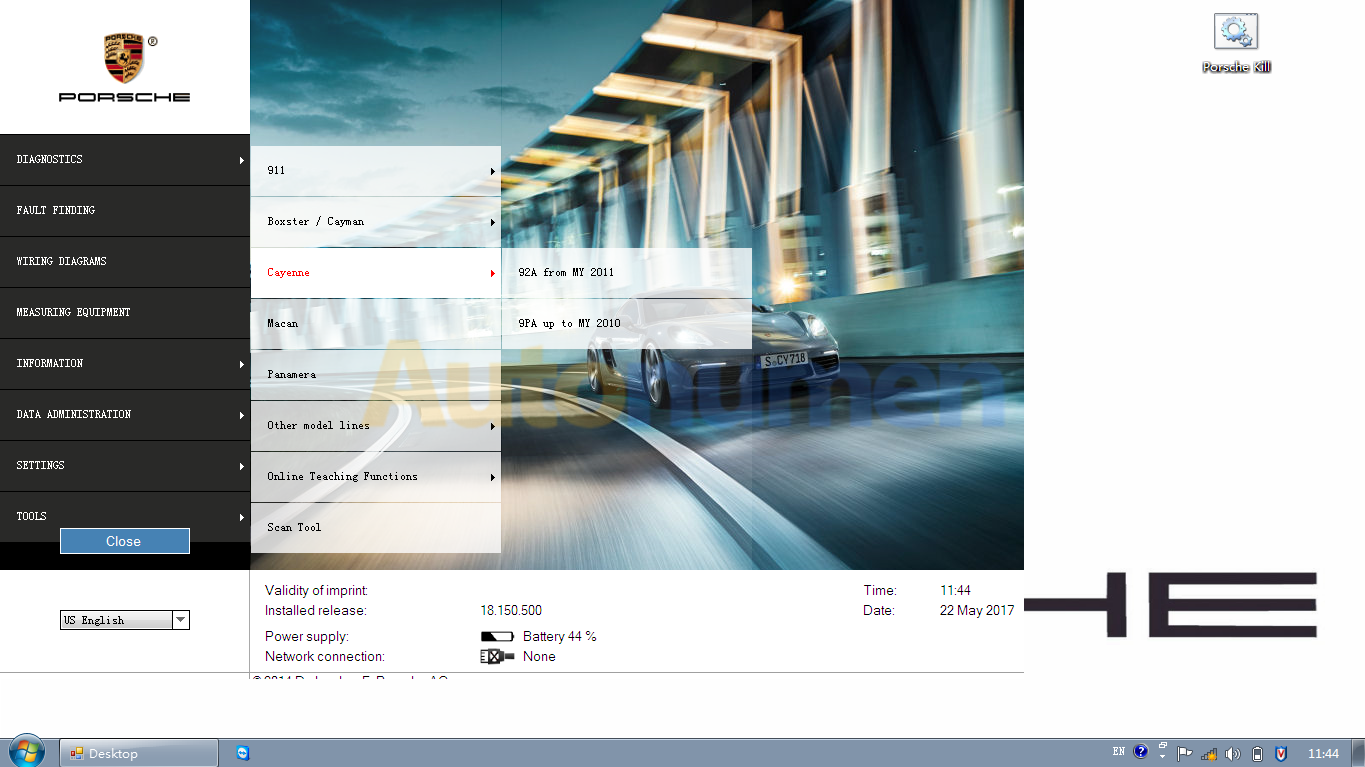Select the Cayenne model line
The height and width of the screenshot is (767, 1365).
pyautogui.click(x=376, y=273)
